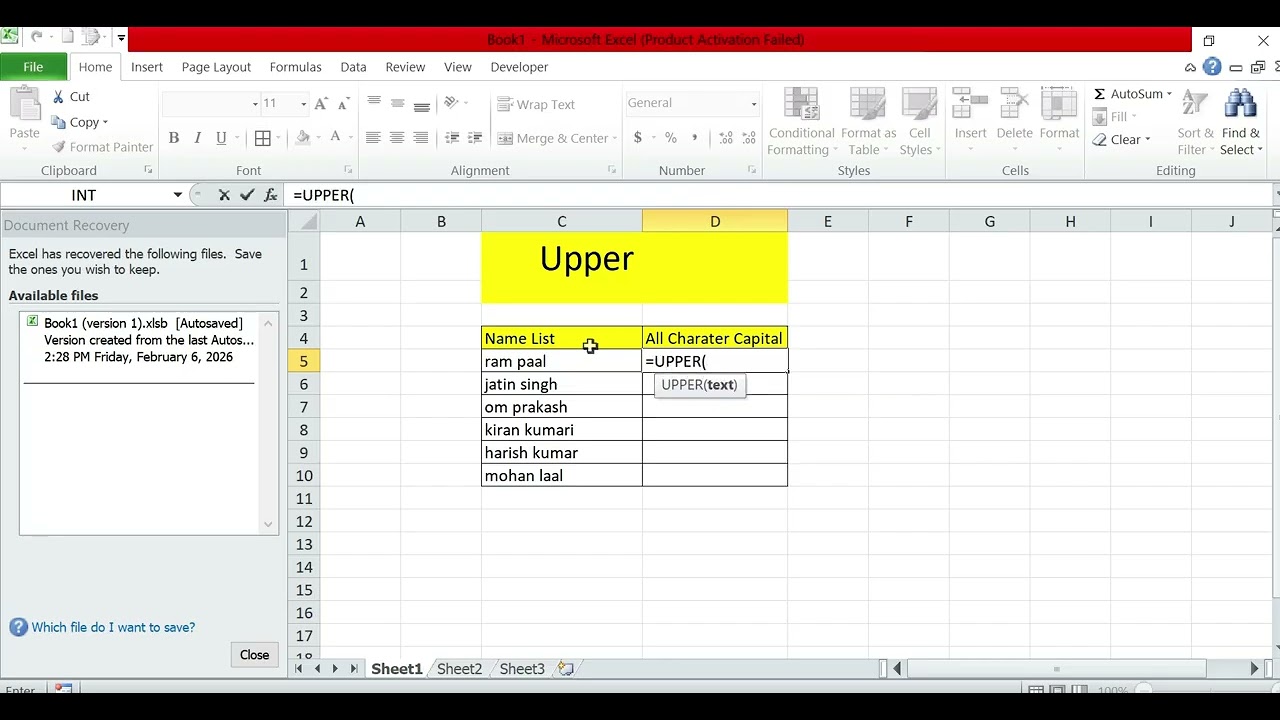Click Merge & Center
Screen dimensions: 1280x720
553,138
